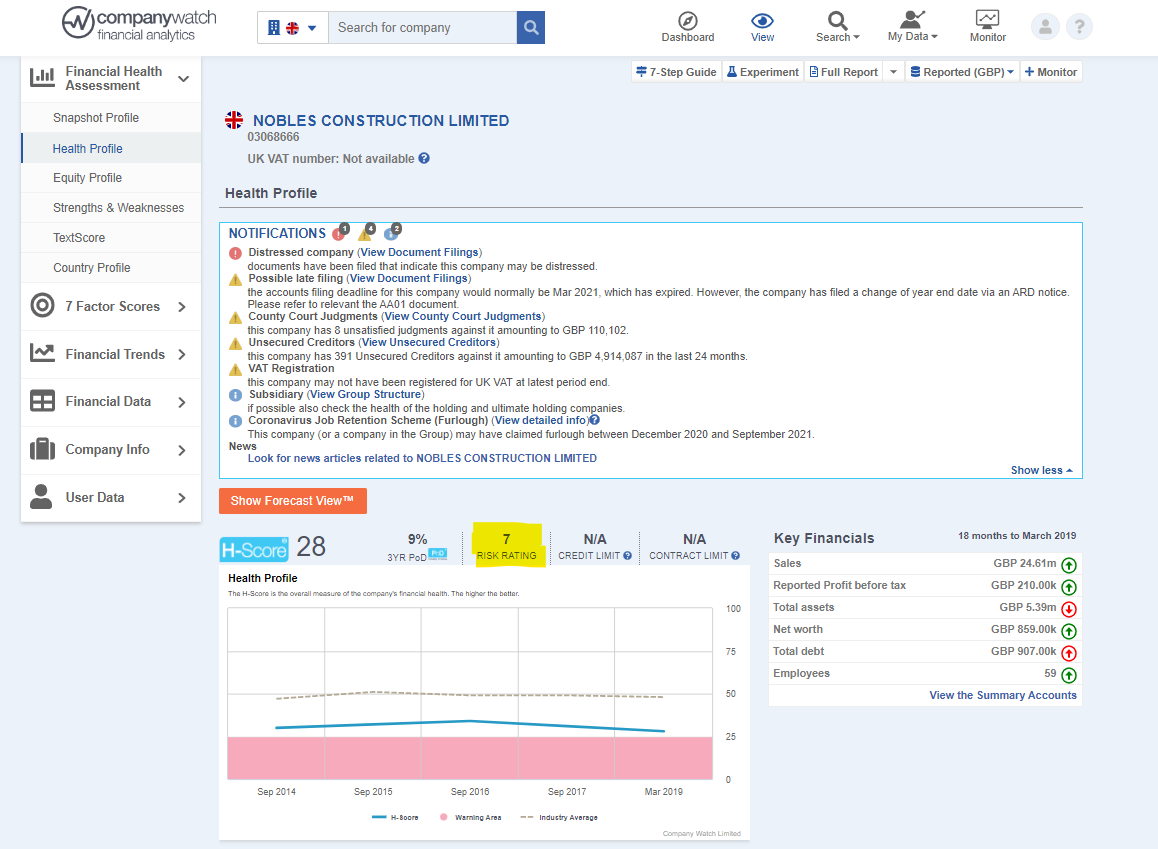Click the blue info notifications badge
Image resolution: width=1158 pixels, height=849 pixels.
click(x=392, y=233)
